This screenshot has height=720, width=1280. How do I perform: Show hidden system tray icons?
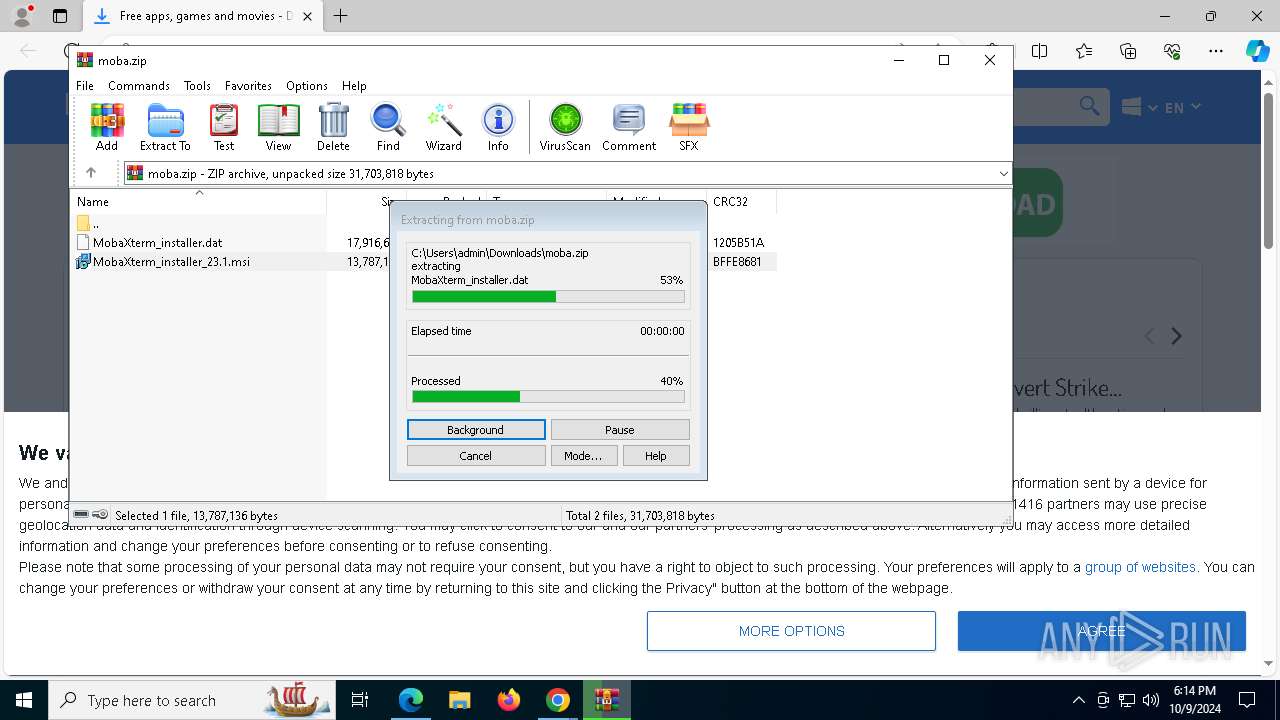[x=1078, y=700]
